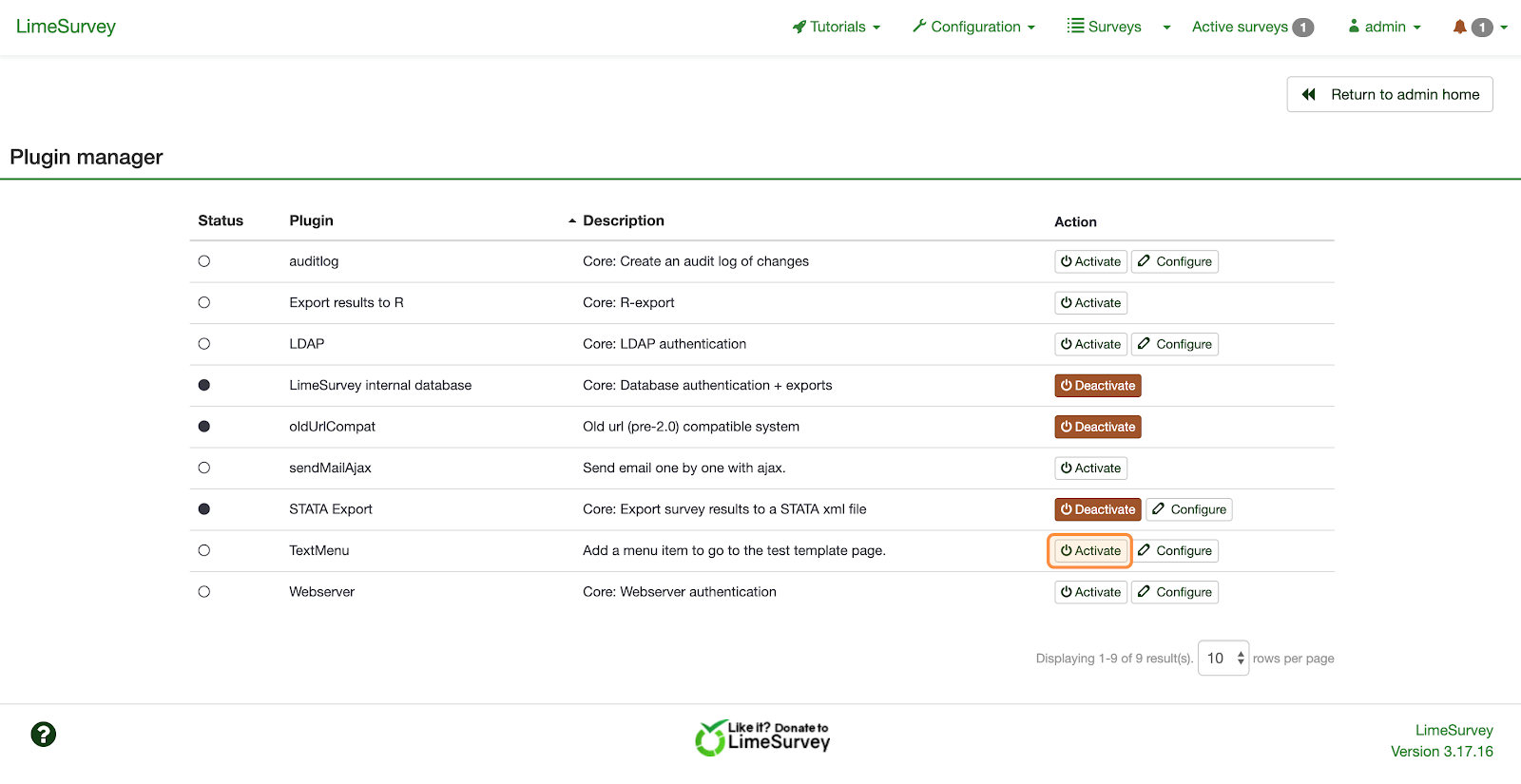The width and height of the screenshot is (1521, 784).
Task: Click oldUrlCompat active status dot
Action: pos(204,427)
